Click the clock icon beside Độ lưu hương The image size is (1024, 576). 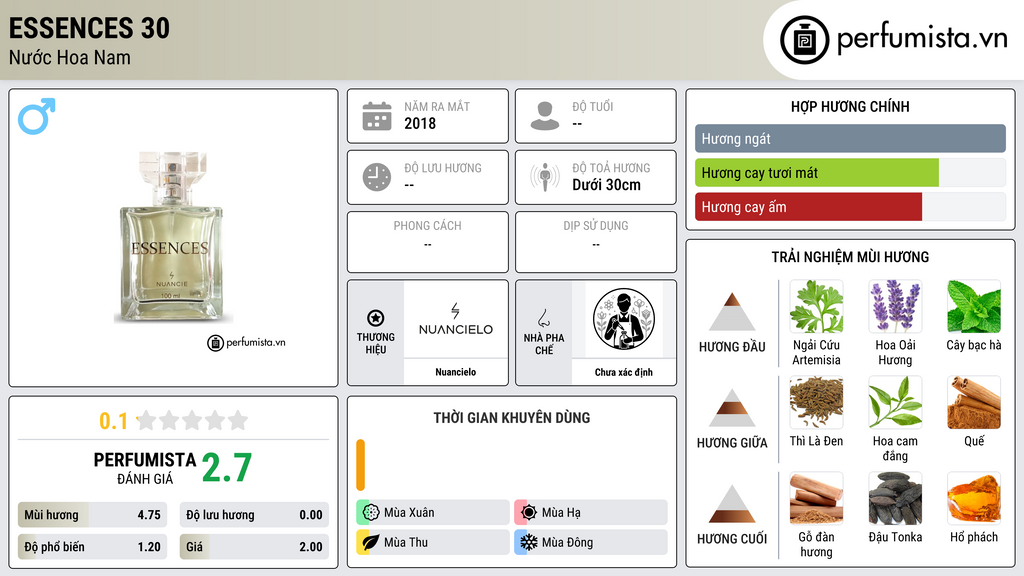tap(377, 178)
